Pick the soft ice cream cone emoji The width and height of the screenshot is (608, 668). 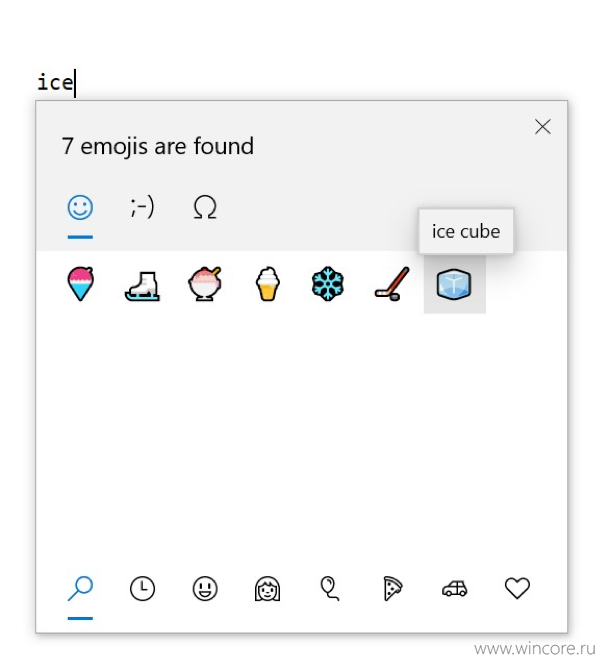[x=268, y=284]
